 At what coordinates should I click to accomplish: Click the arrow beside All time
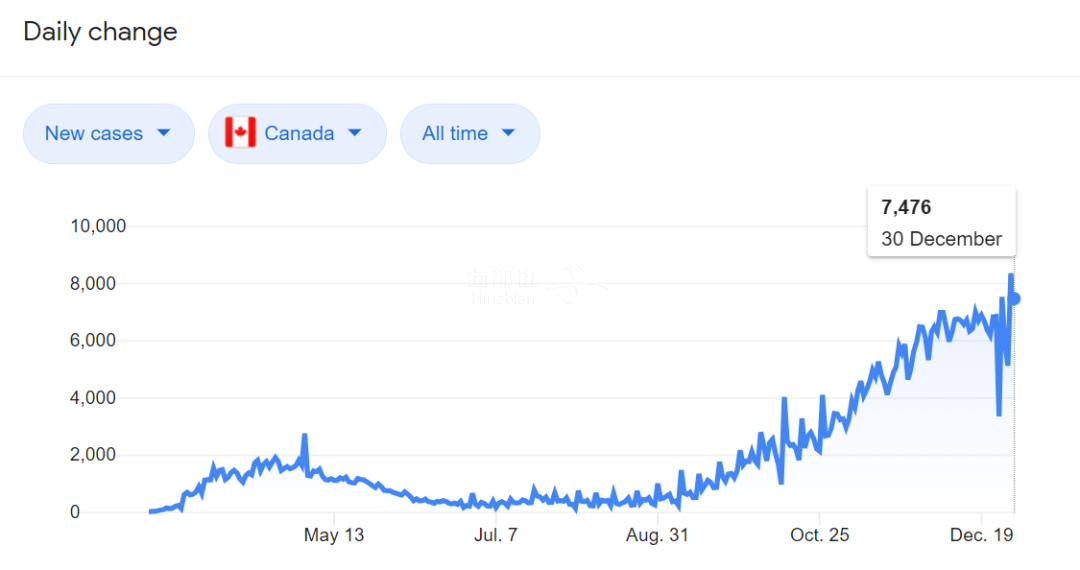(508, 133)
